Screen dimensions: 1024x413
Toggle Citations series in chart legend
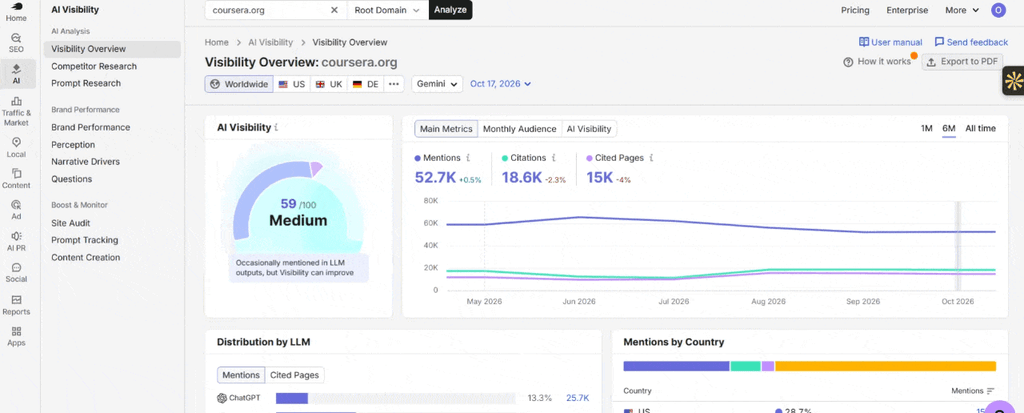[524, 157]
